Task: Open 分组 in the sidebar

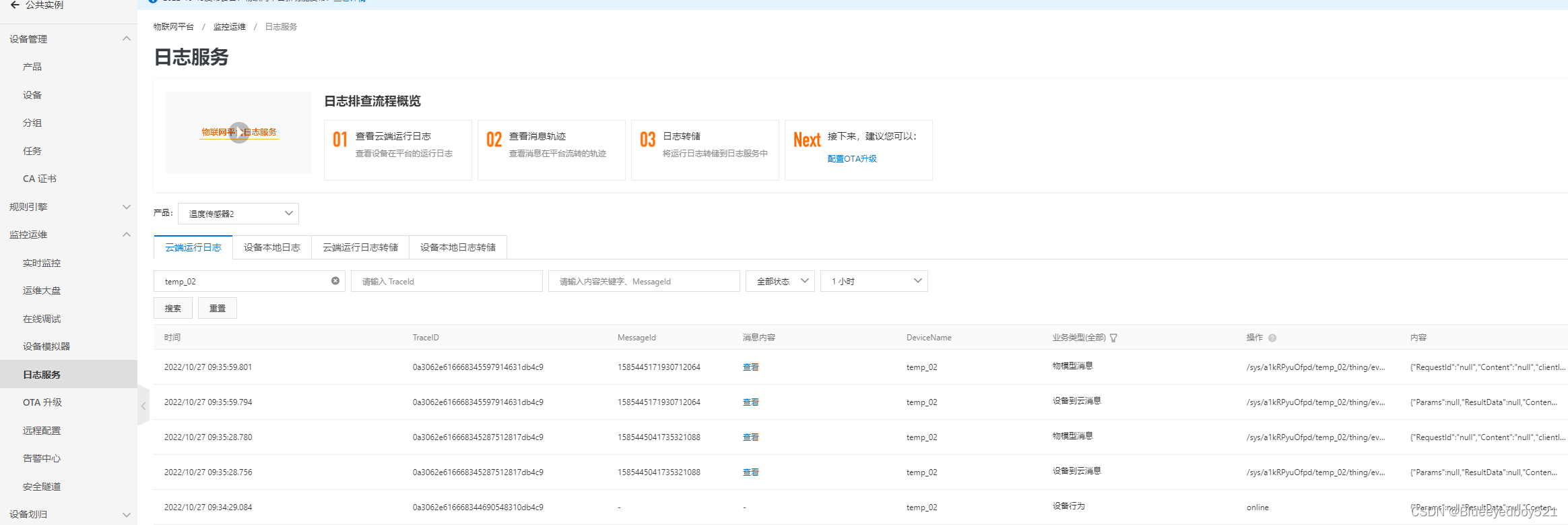Action: [x=32, y=123]
